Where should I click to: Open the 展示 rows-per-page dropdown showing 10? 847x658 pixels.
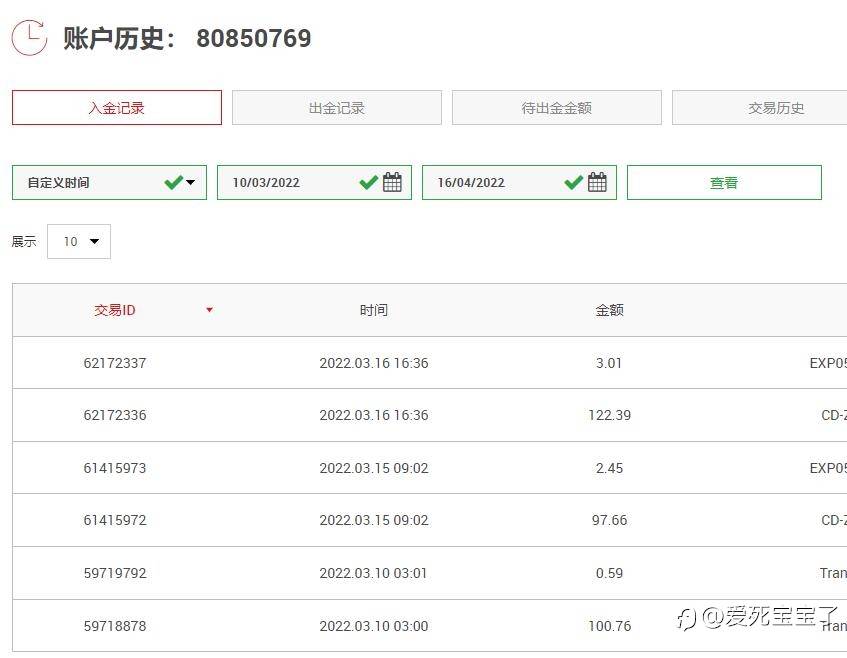79,241
